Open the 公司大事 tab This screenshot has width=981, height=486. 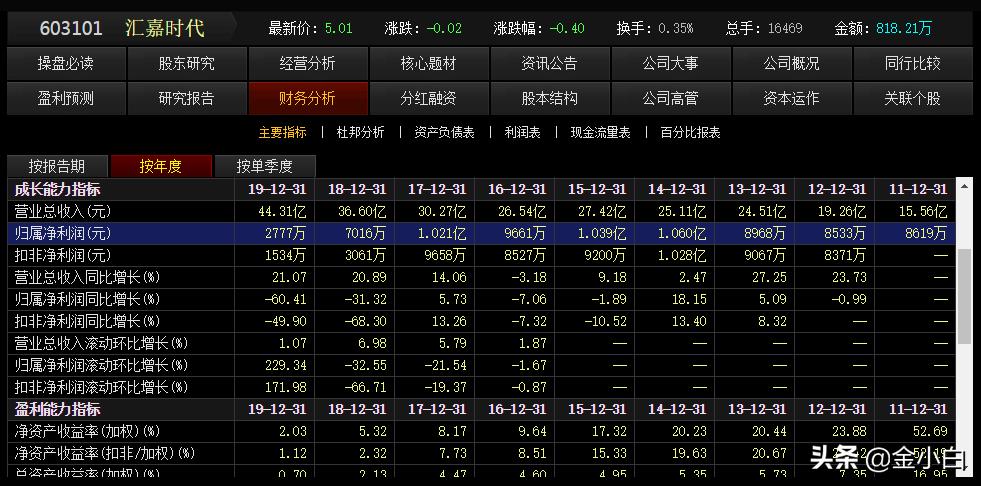[670, 63]
